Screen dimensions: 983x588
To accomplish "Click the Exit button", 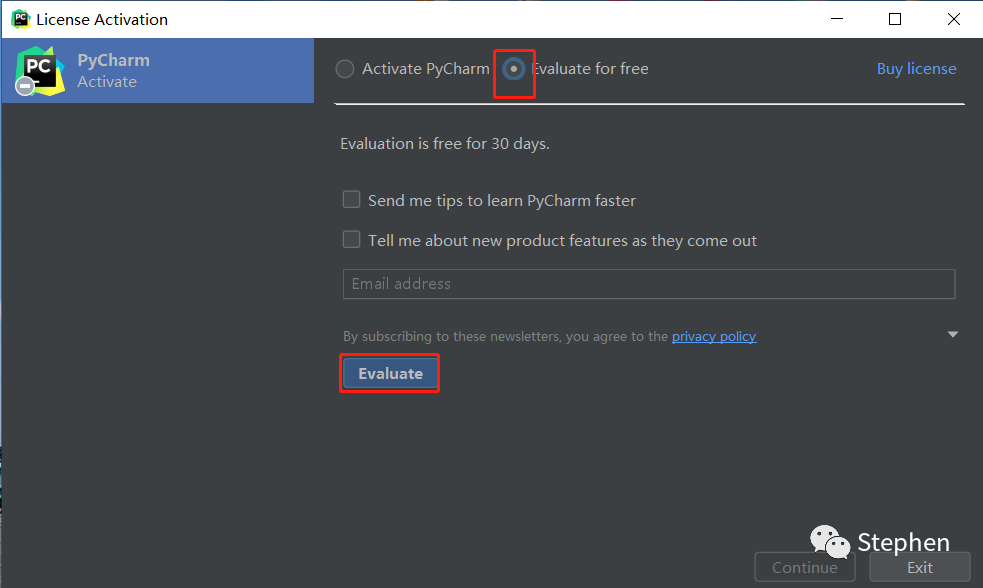I will pos(920,567).
